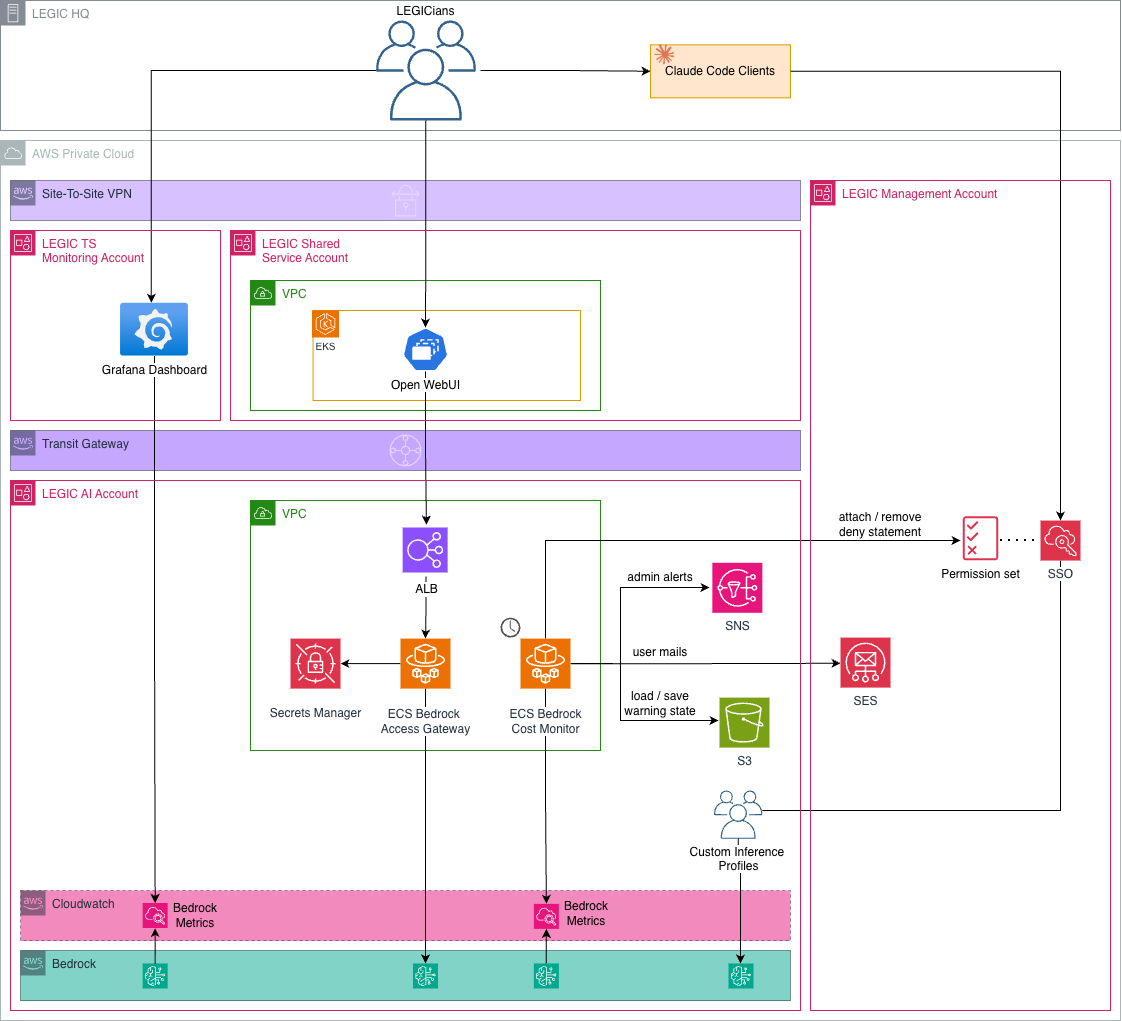Click the clock schedule icon
This screenshot has width=1122, height=1021.
[x=510, y=627]
